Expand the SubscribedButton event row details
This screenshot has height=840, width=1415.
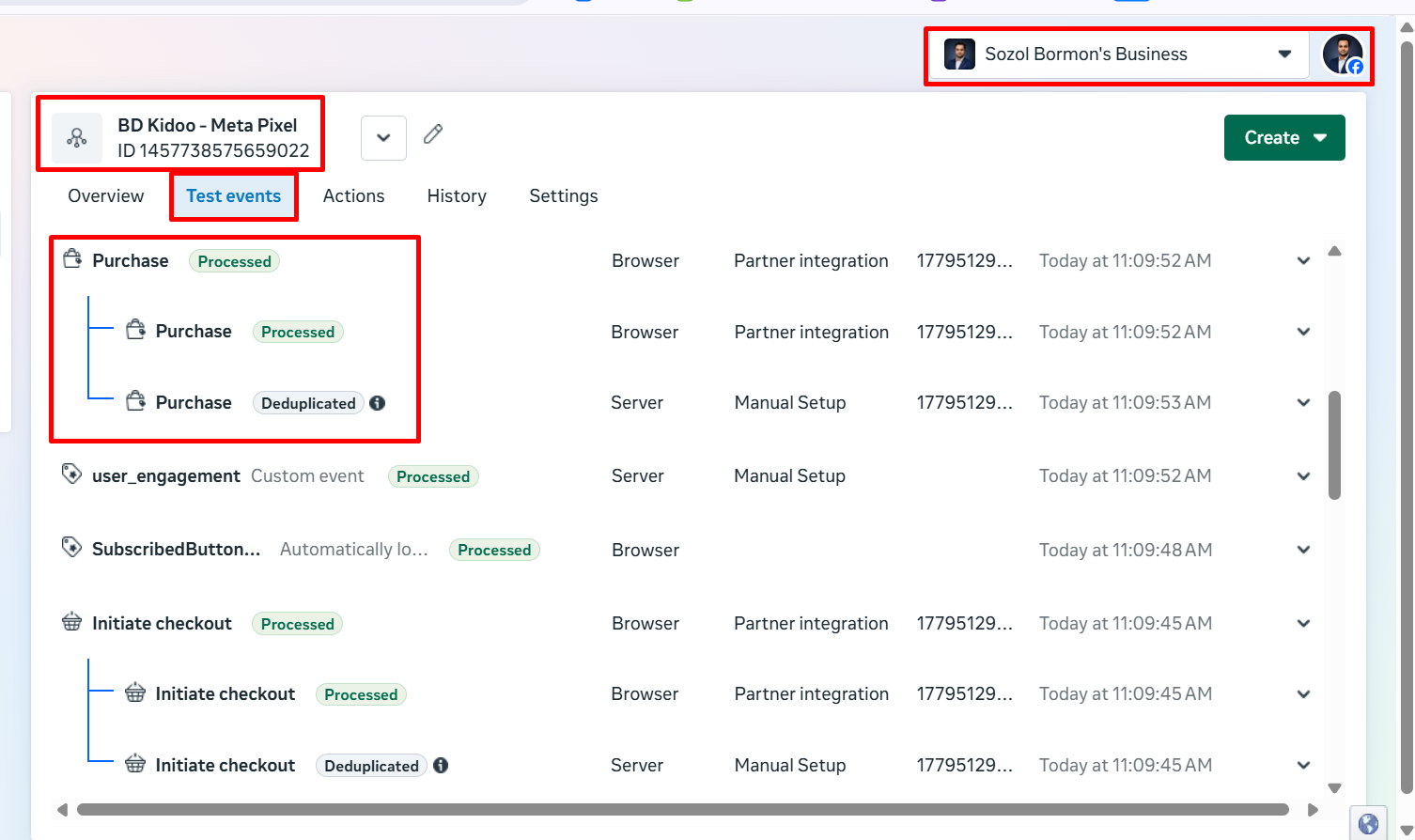[1303, 550]
